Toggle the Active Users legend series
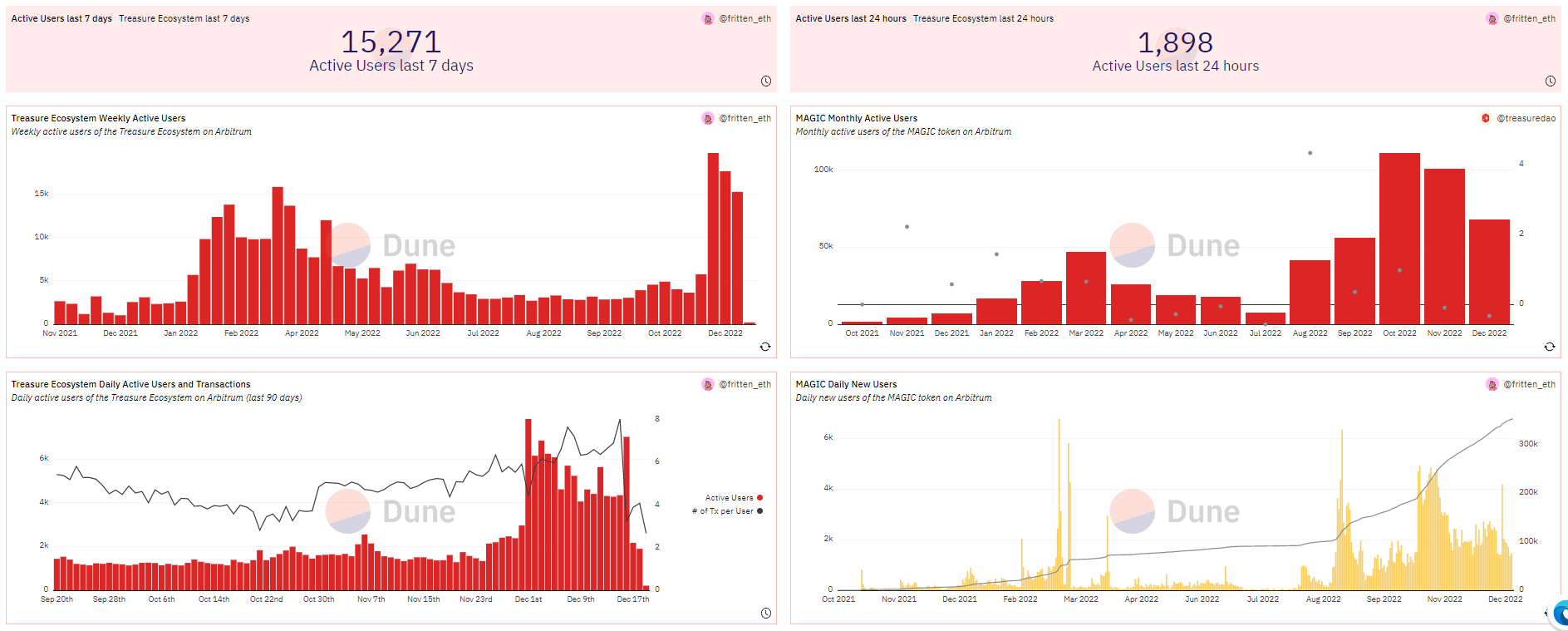The image size is (1568, 631). [734, 498]
